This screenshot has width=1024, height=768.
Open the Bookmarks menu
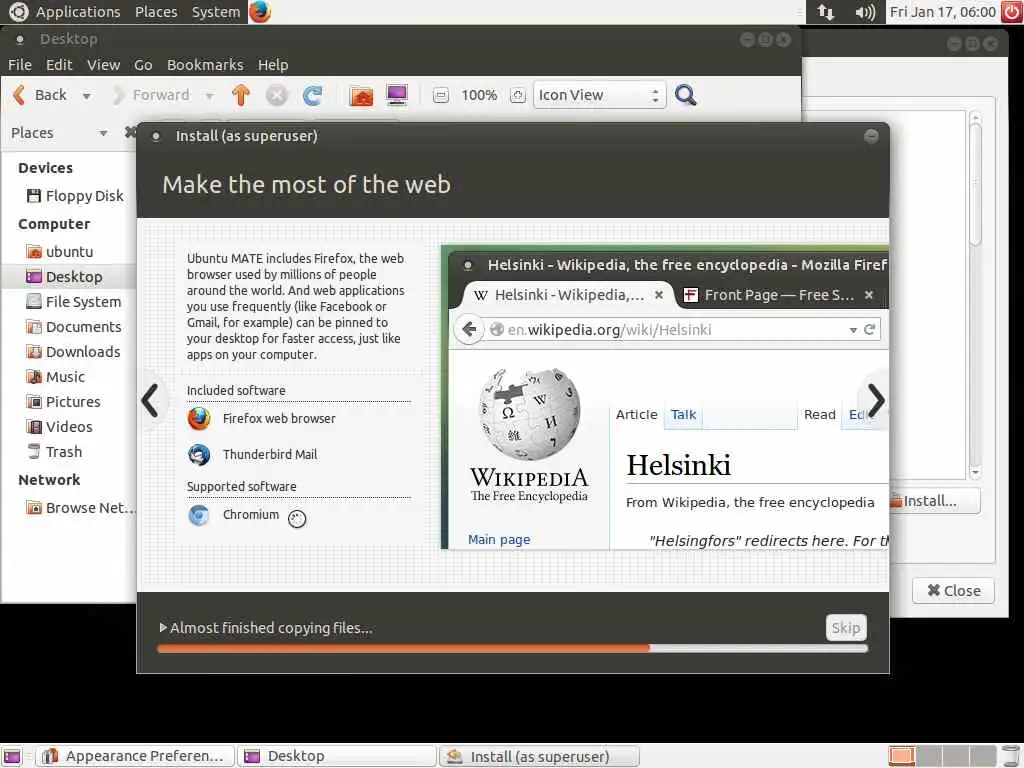pyautogui.click(x=205, y=65)
